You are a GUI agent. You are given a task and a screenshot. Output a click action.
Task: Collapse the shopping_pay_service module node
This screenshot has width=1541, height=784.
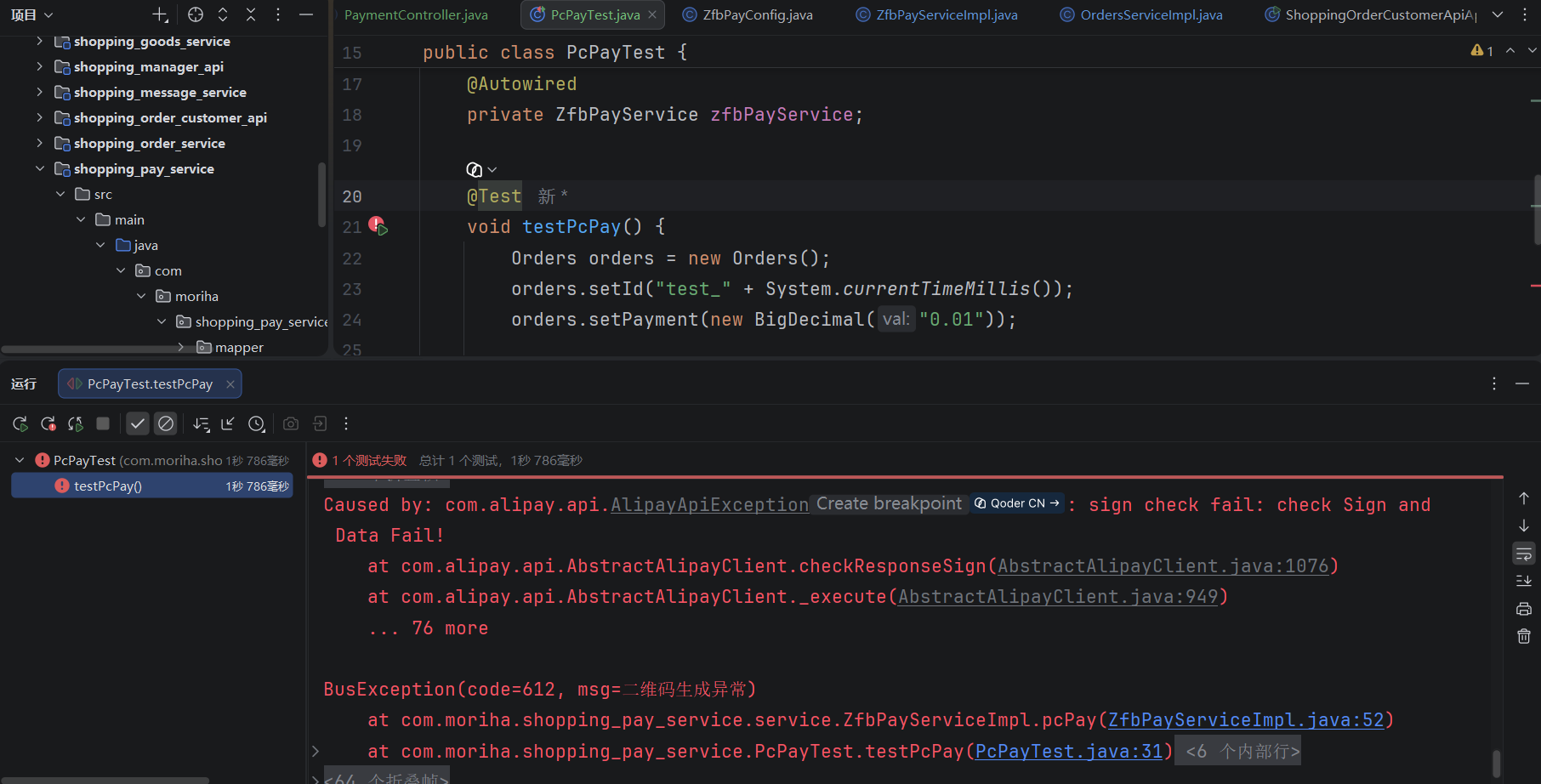point(40,168)
